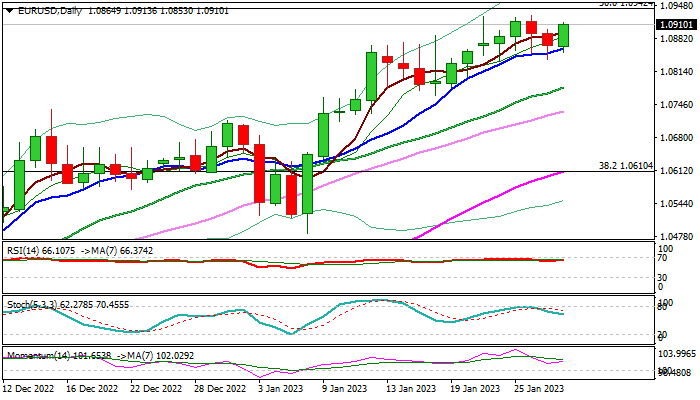
Task: Click the ->MA(7) 102.0292 Momentum average label
Action: coord(155,356)
